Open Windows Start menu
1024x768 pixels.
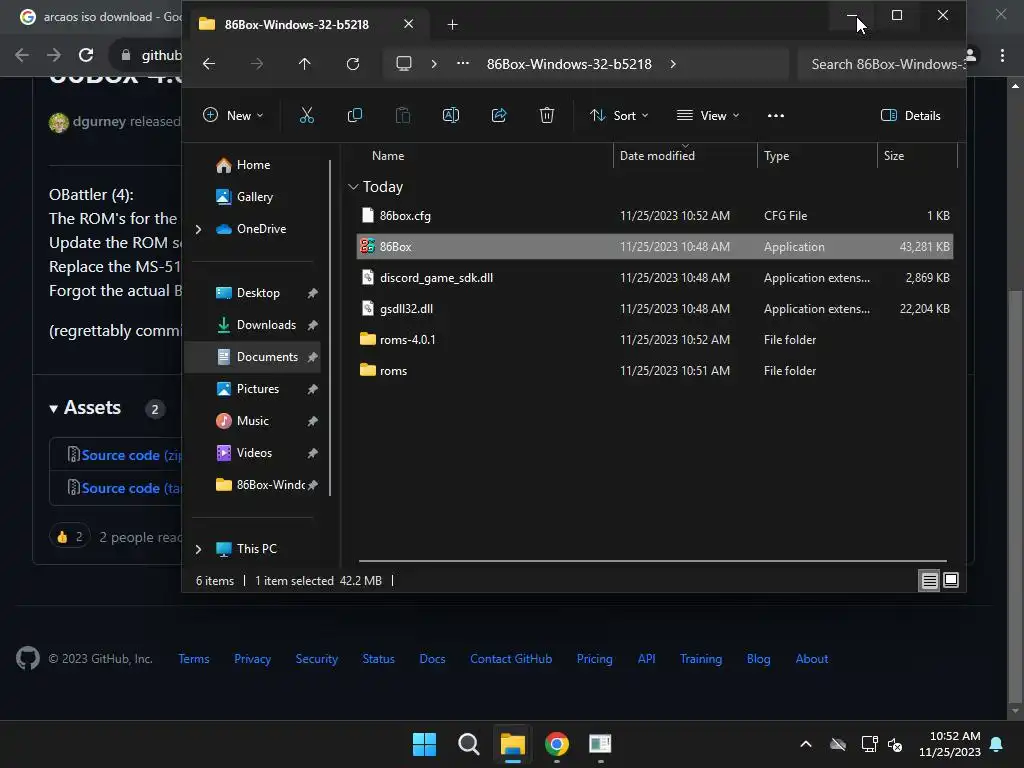click(424, 744)
